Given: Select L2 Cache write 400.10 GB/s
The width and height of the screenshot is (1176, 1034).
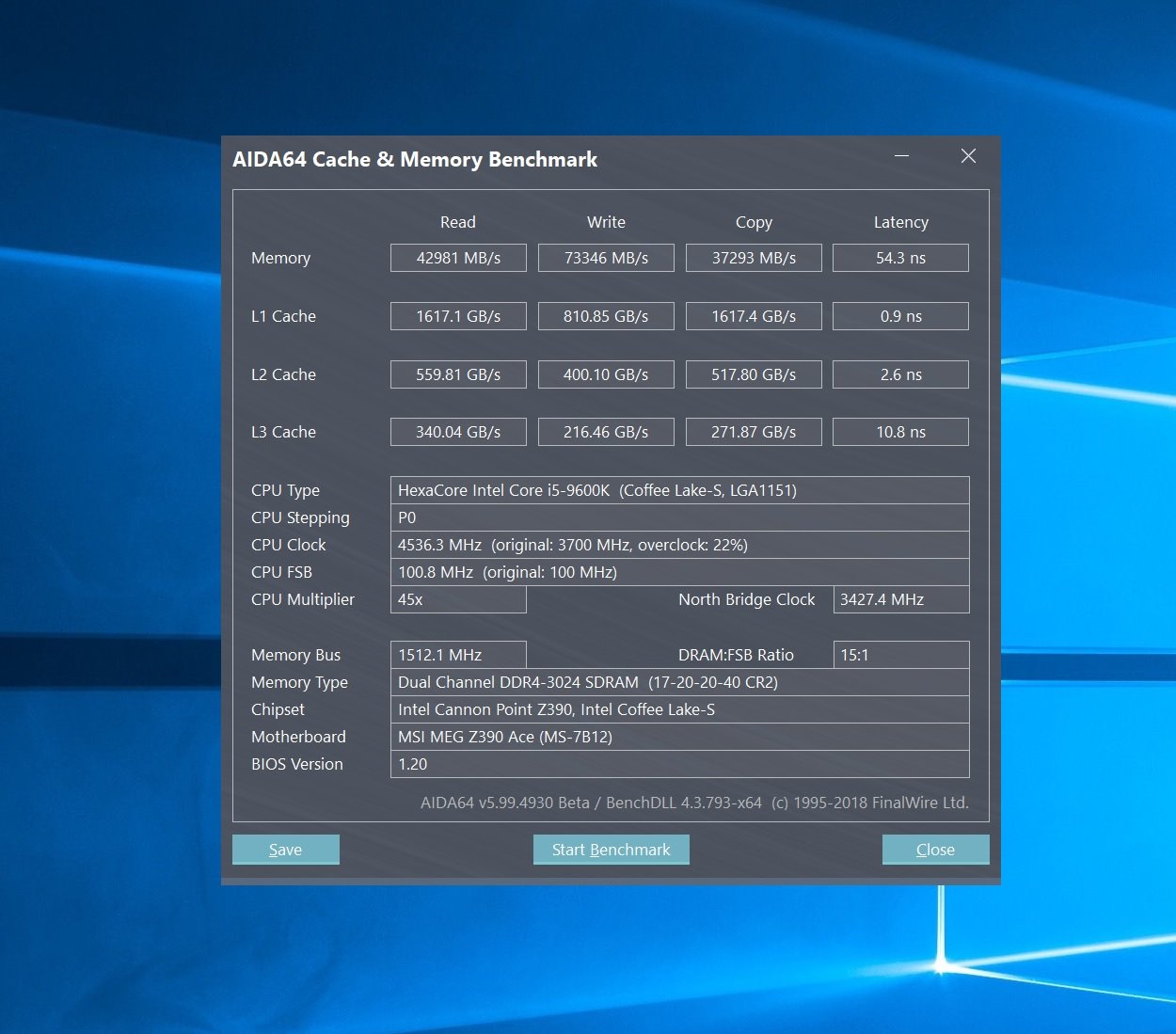Looking at the screenshot, I should [x=606, y=374].
